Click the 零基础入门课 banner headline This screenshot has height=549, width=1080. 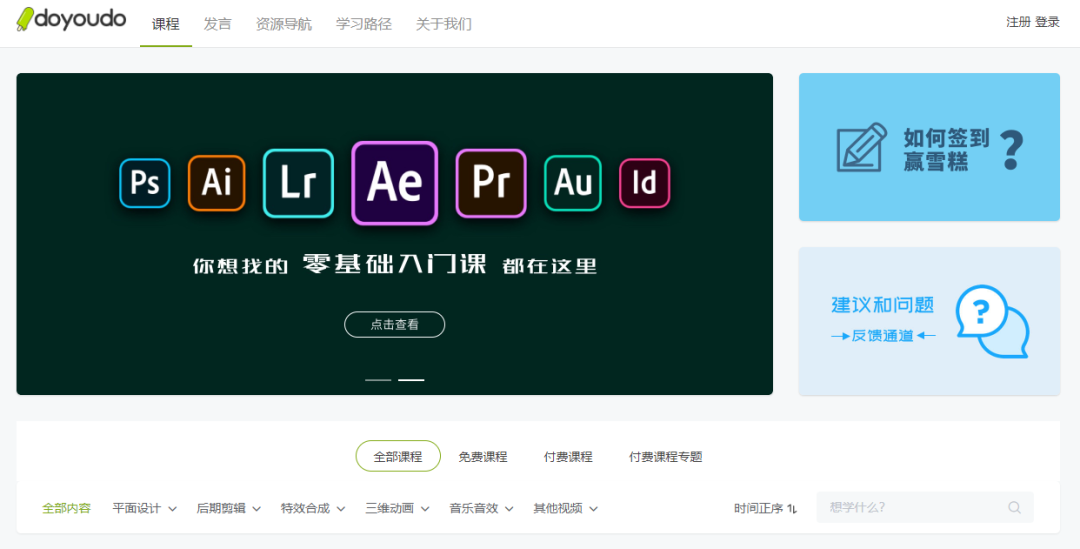click(395, 264)
